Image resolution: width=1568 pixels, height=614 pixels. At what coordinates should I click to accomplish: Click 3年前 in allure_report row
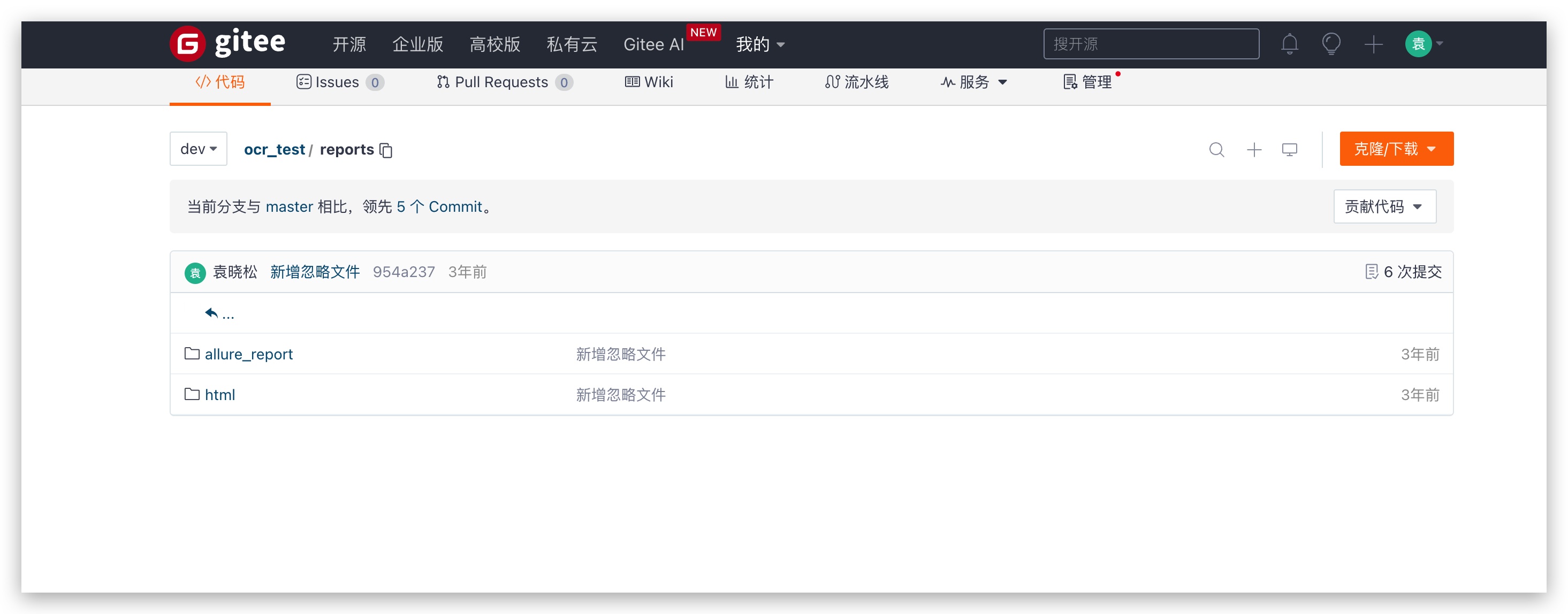[x=1419, y=354]
